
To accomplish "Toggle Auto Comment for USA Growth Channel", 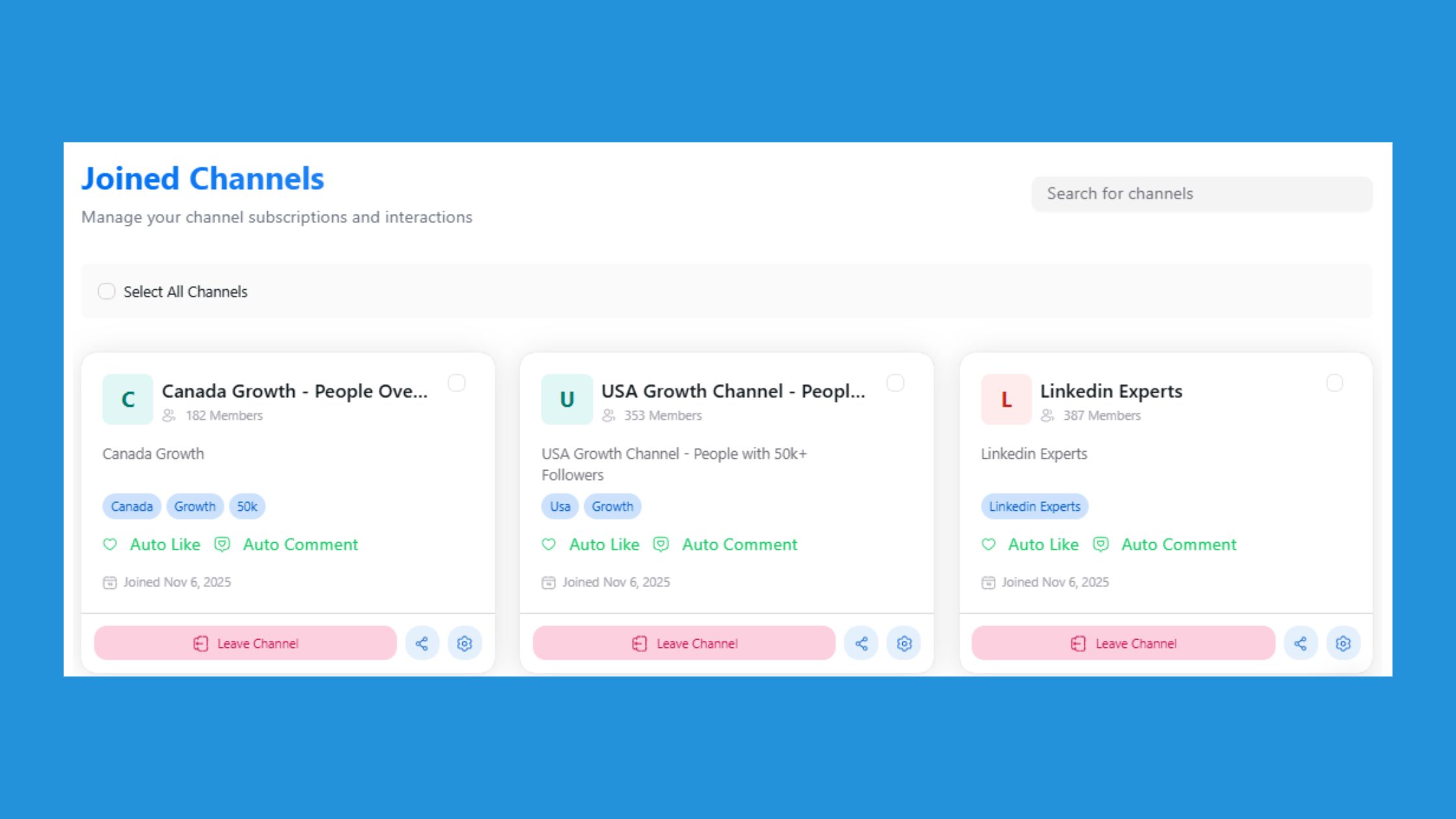I will point(725,545).
